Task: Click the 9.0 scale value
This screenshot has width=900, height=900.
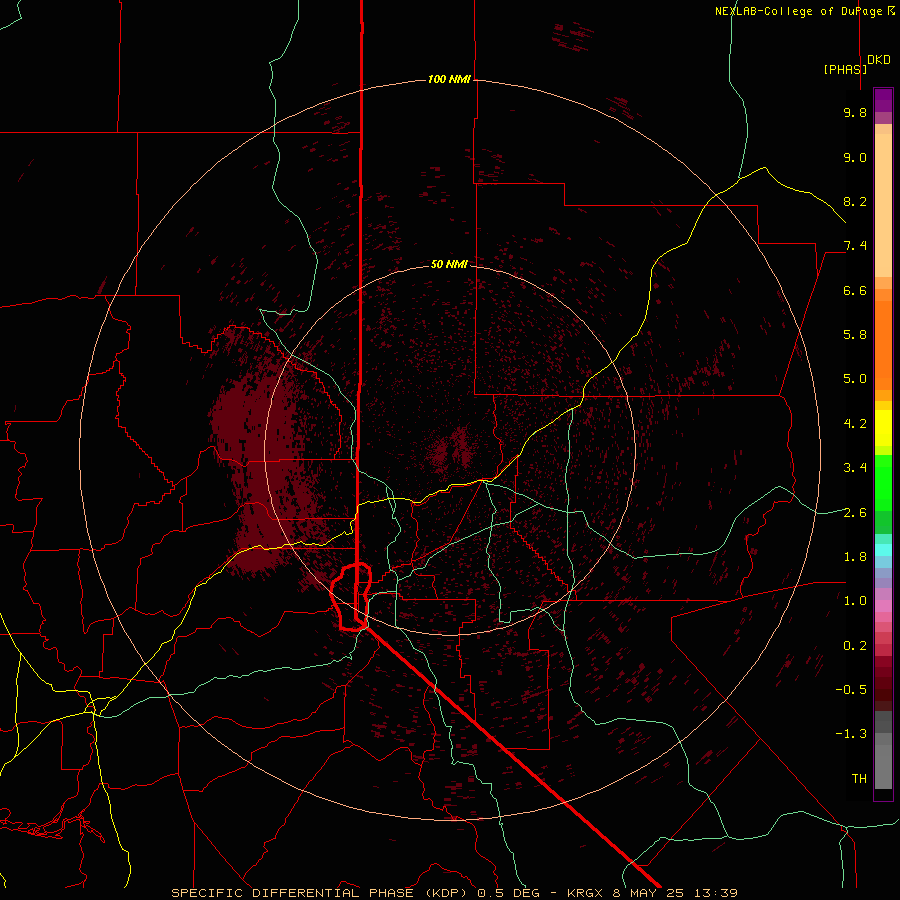Action: pos(855,157)
